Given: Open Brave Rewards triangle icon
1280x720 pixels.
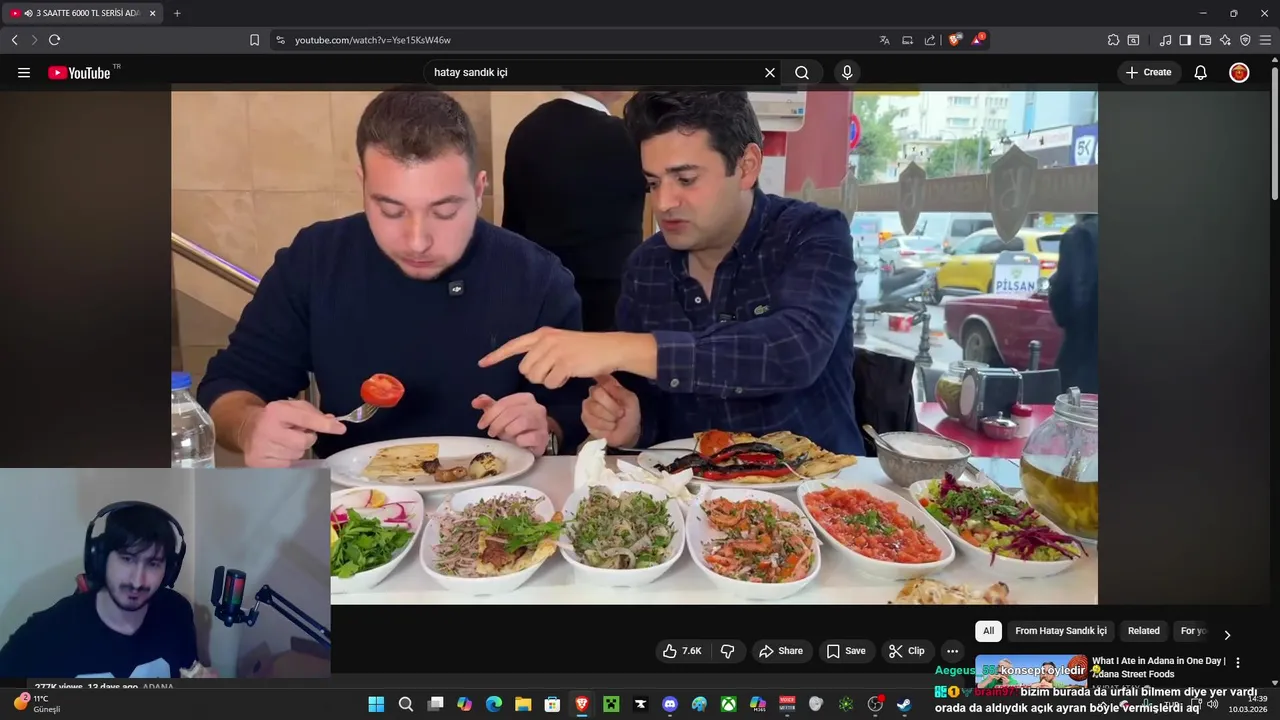Looking at the screenshot, I should click(978, 40).
